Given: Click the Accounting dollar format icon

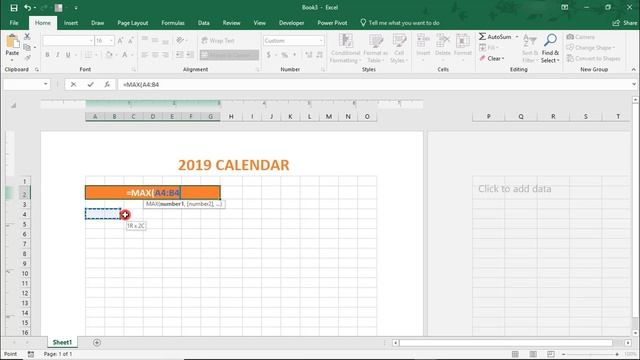Looking at the screenshot, I should tap(269, 55).
